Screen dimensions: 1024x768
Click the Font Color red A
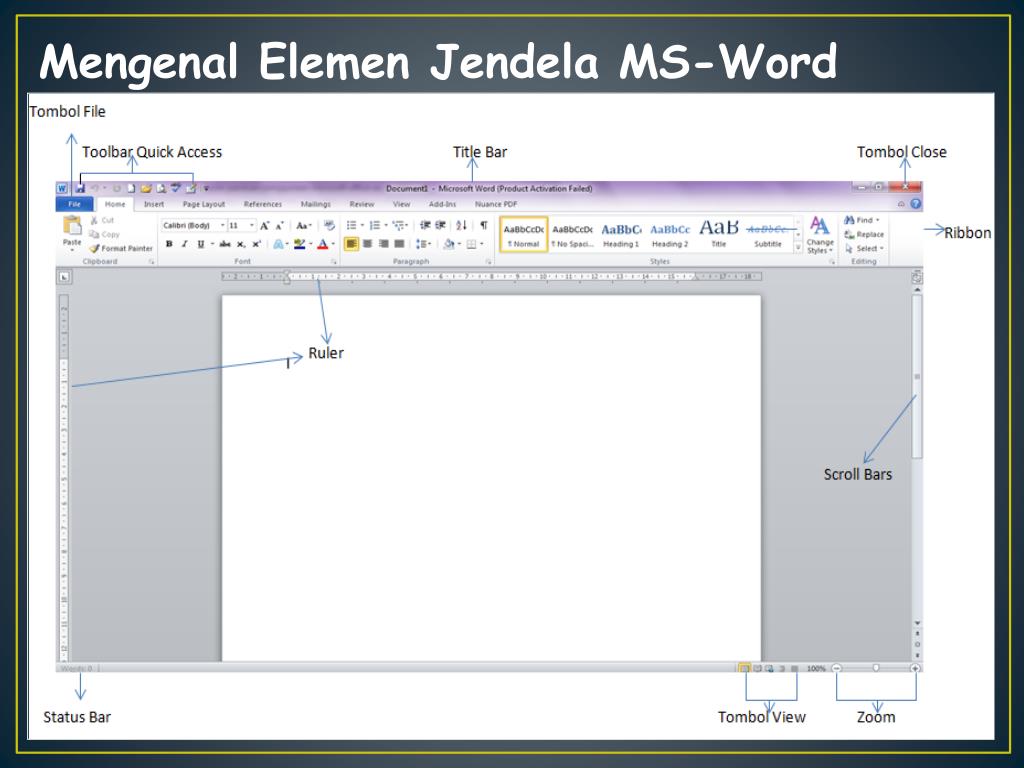click(323, 244)
